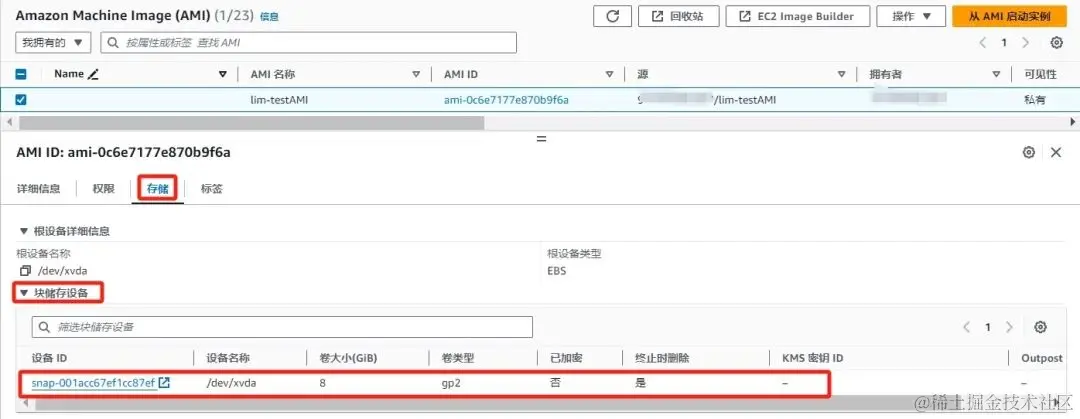This screenshot has height=419, width=1080.
Task: Sort by the 源 column arrow
Action: click(x=841, y=74)
